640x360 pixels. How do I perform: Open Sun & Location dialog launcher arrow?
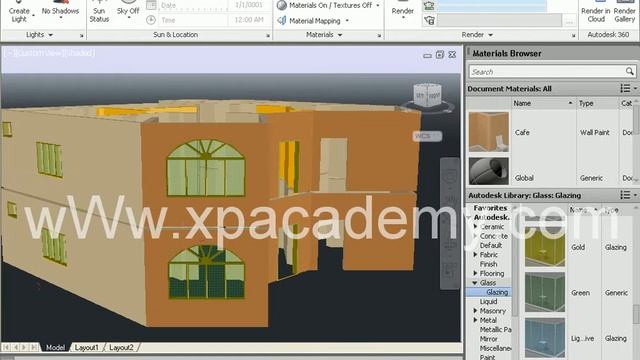click(268, 36)
